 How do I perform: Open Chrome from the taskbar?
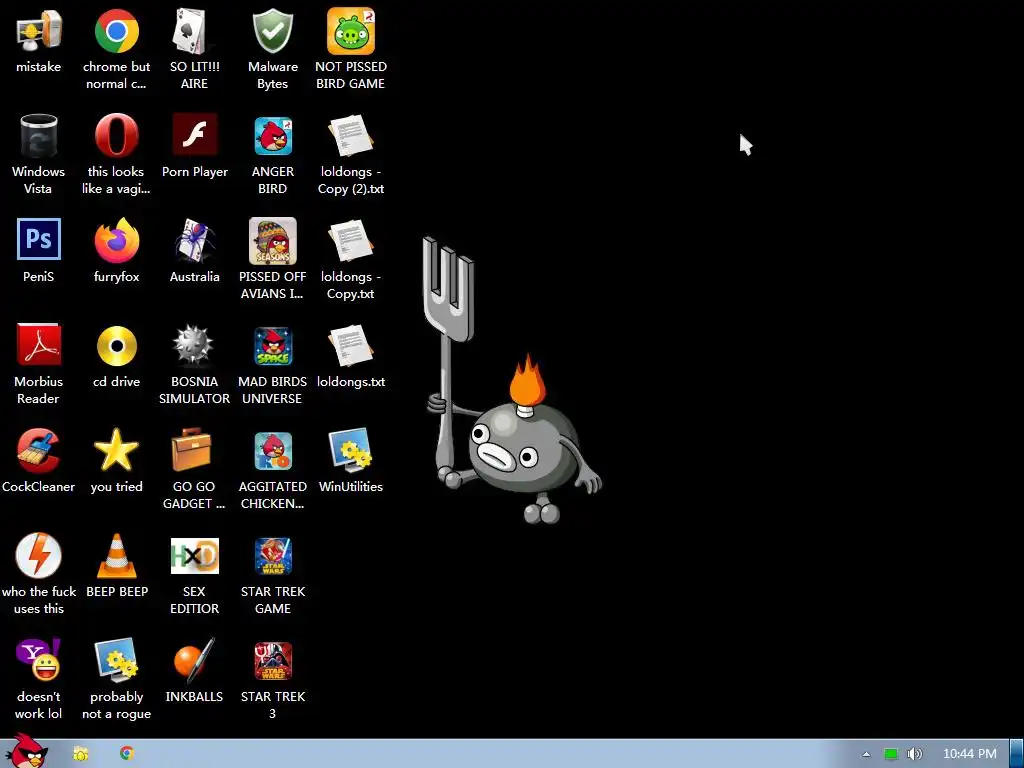[127, 753]
